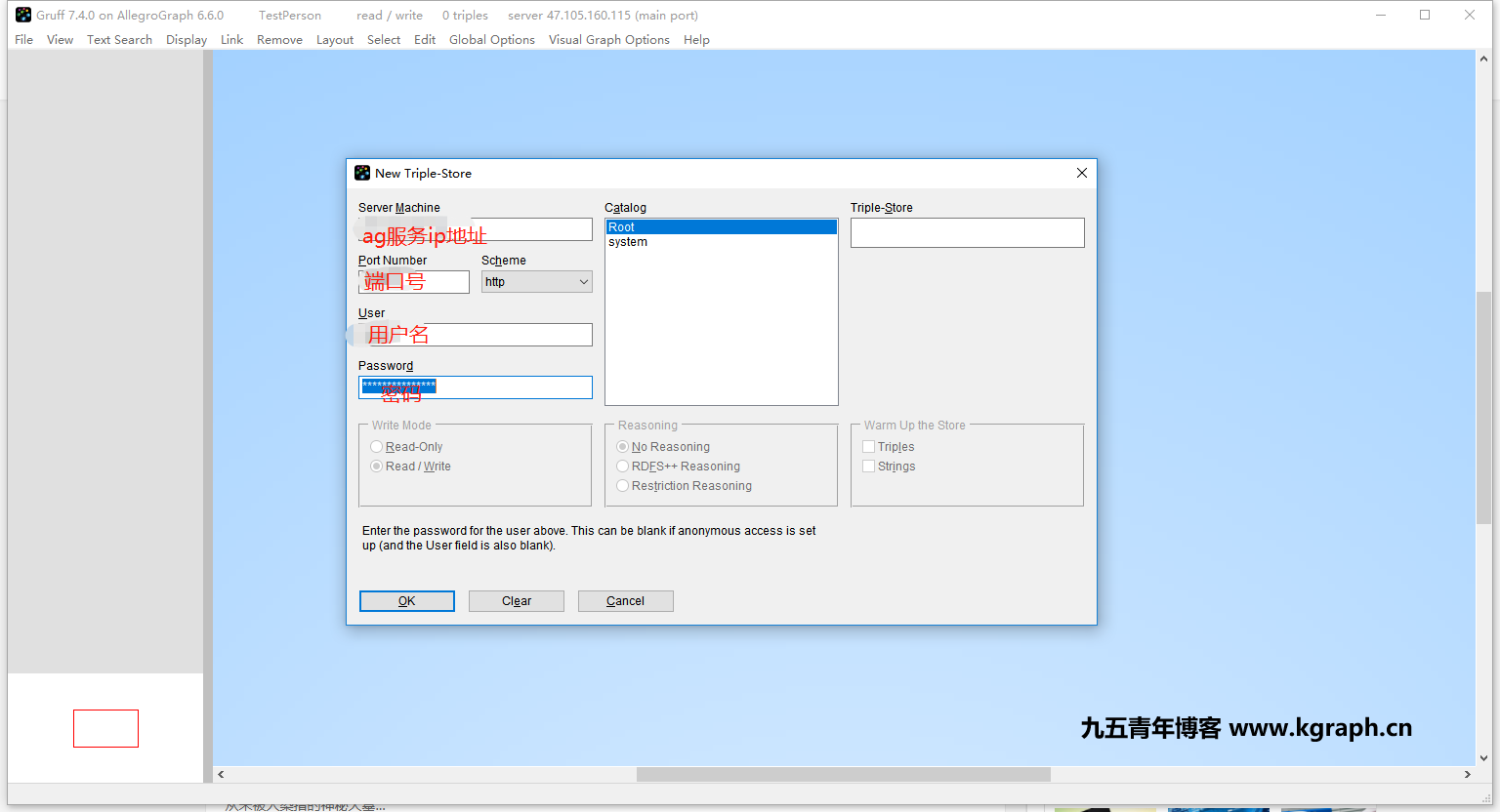Choose RDFS++ Reasoning option
The image size is (1500, 812).
tap(679, 467)
